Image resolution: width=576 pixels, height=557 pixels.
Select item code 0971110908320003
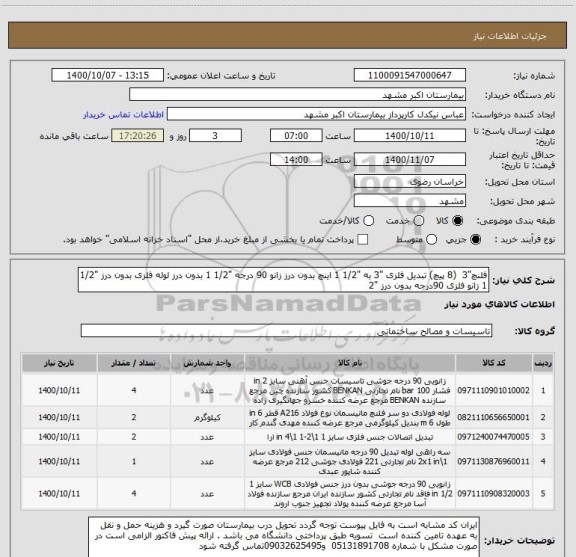coord(494,494)
